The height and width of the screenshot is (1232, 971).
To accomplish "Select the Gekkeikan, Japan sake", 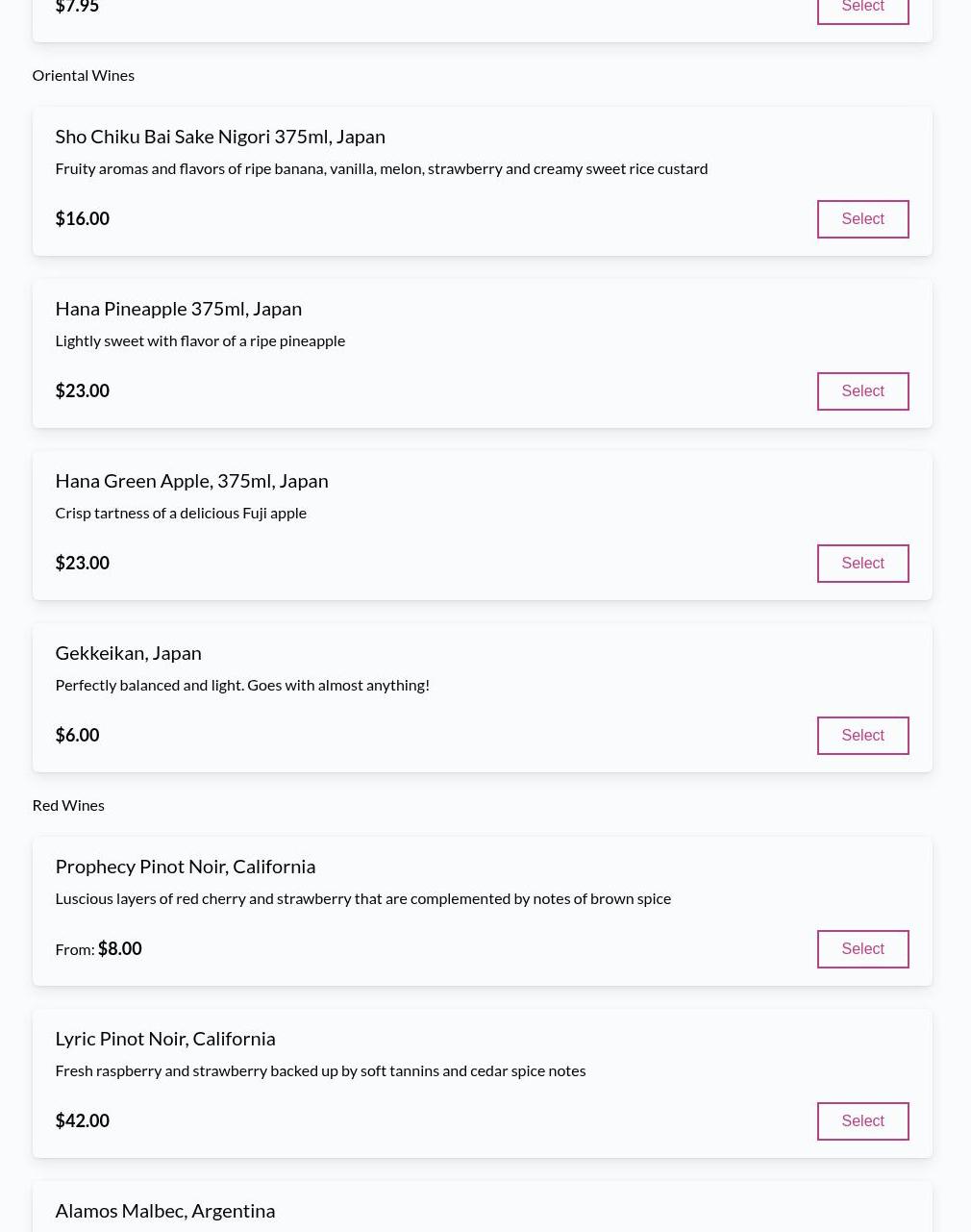I will 862,736.
